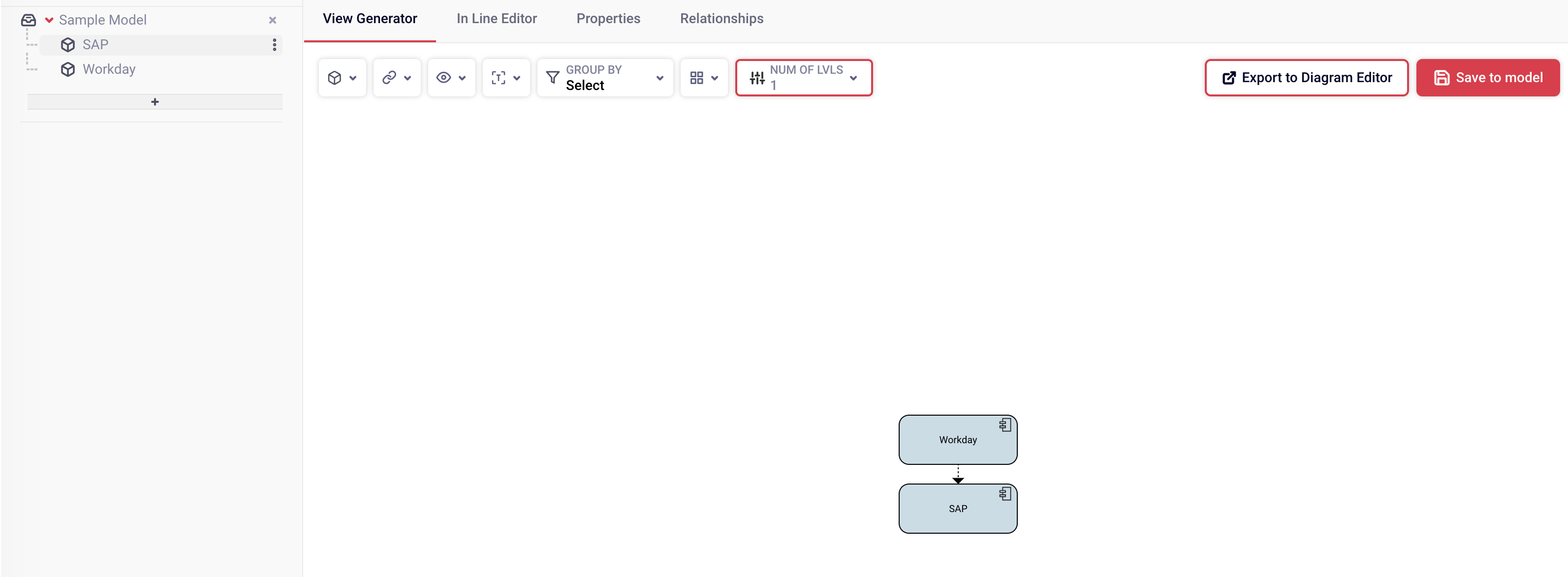This screenshot has width=1568, height=577.
Task: Click the Sample Model inbox icon
Action: coord(28,20)
